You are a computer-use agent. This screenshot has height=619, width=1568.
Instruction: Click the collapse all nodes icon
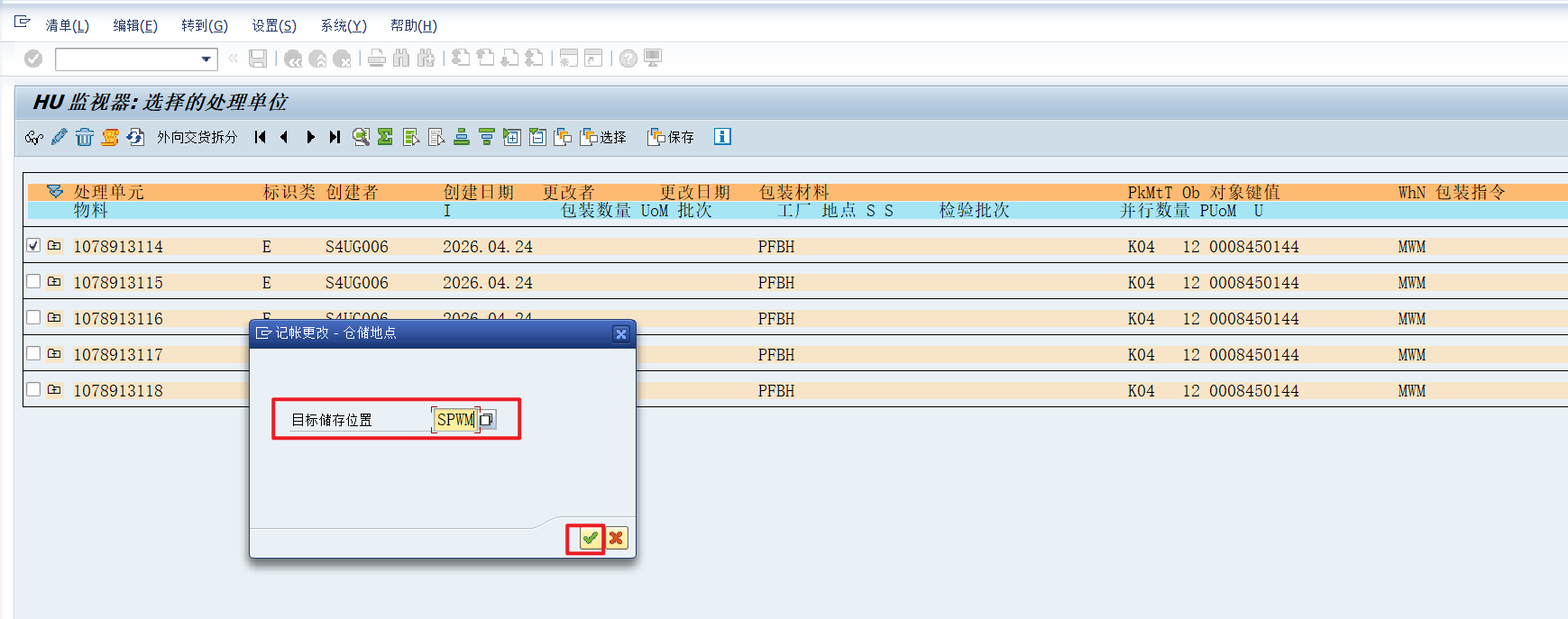coord(537,137)
